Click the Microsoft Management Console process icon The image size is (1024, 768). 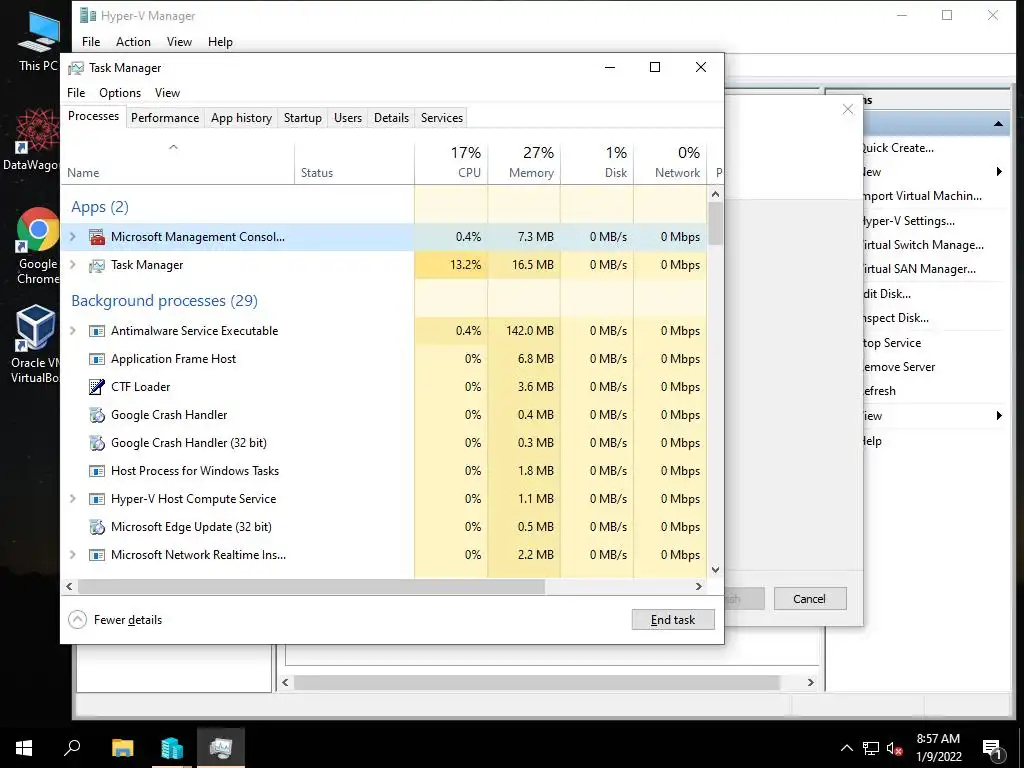[97, 237]
